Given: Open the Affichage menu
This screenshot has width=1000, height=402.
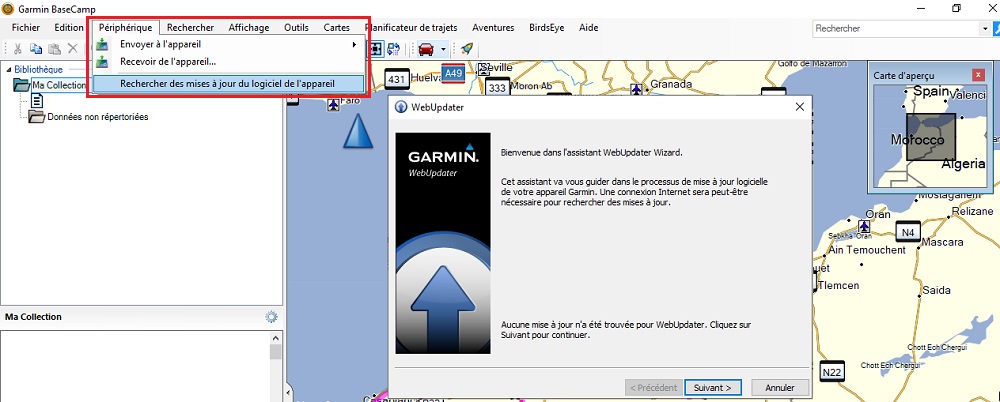Looking at the screenshot, I should click(249, 27).
